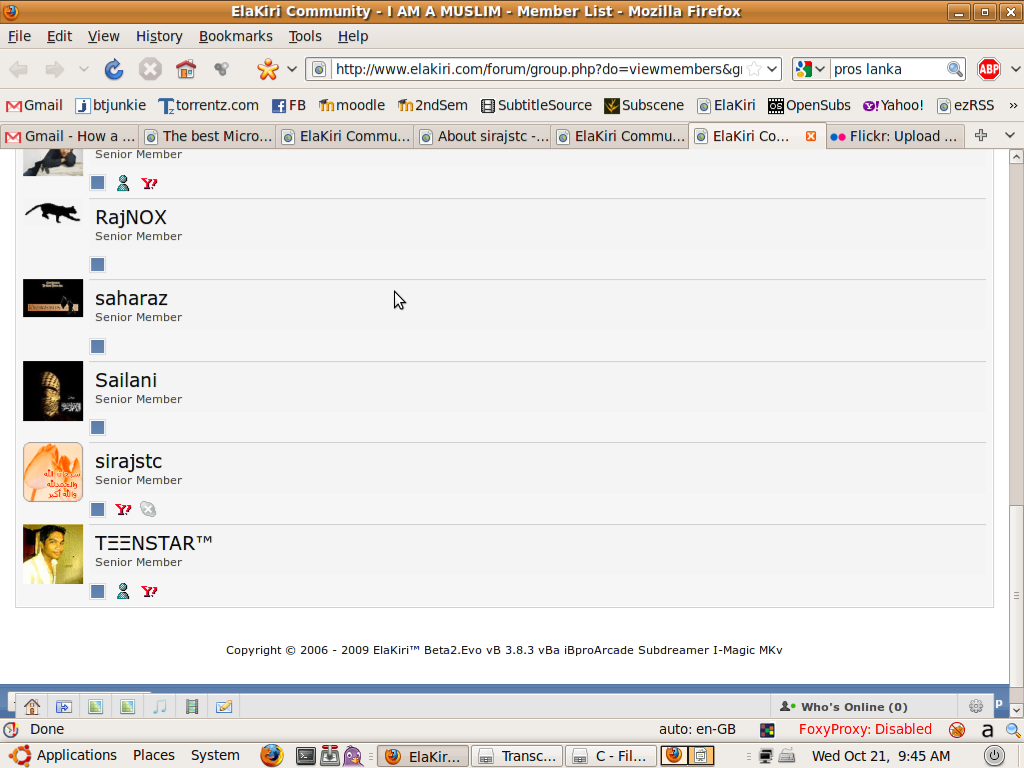Switch to the Flickr: Upload tab
Screen dimensions: 1024x768
(x=895, y=136)
